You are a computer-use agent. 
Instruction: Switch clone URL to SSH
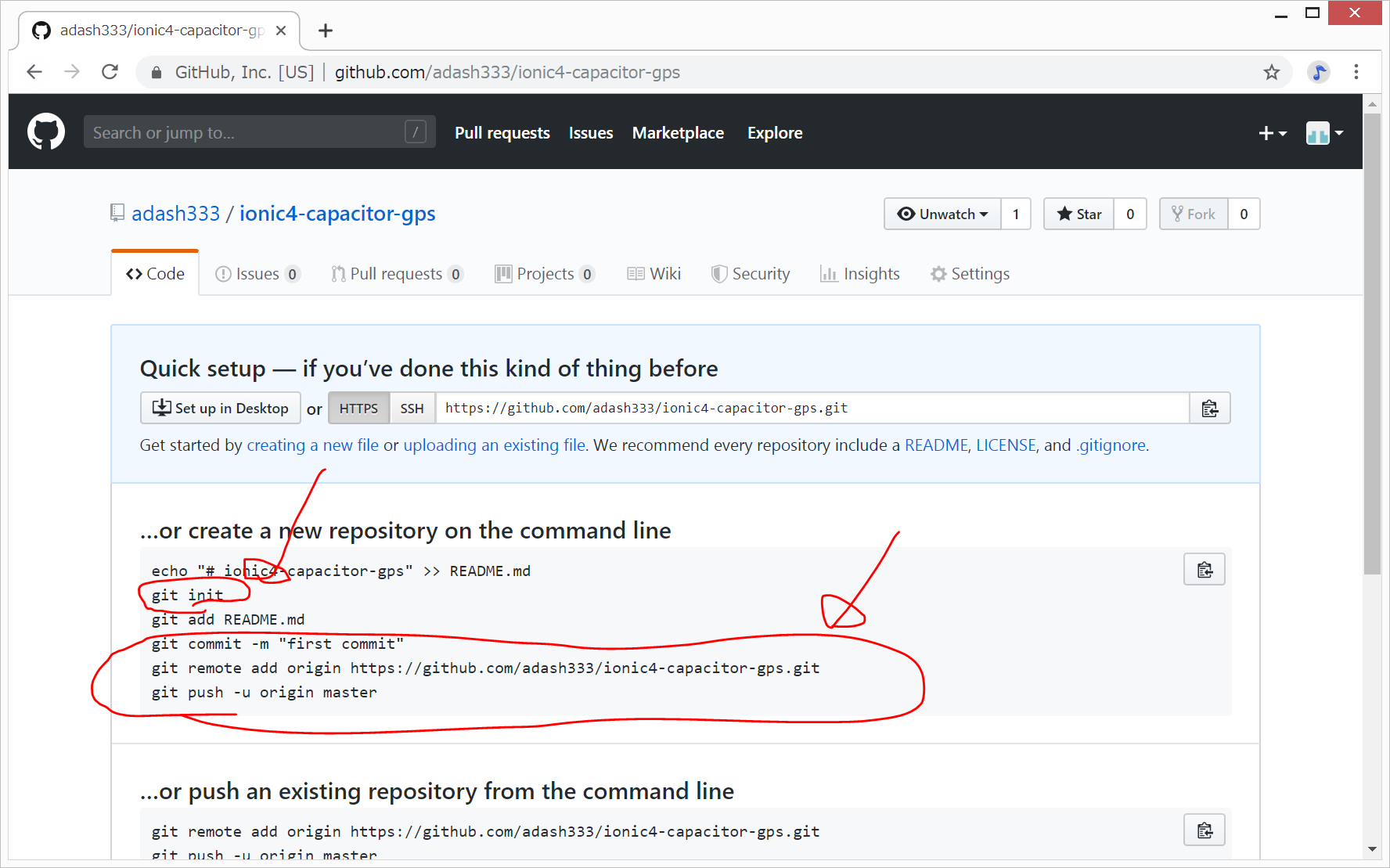pos(412,409)
